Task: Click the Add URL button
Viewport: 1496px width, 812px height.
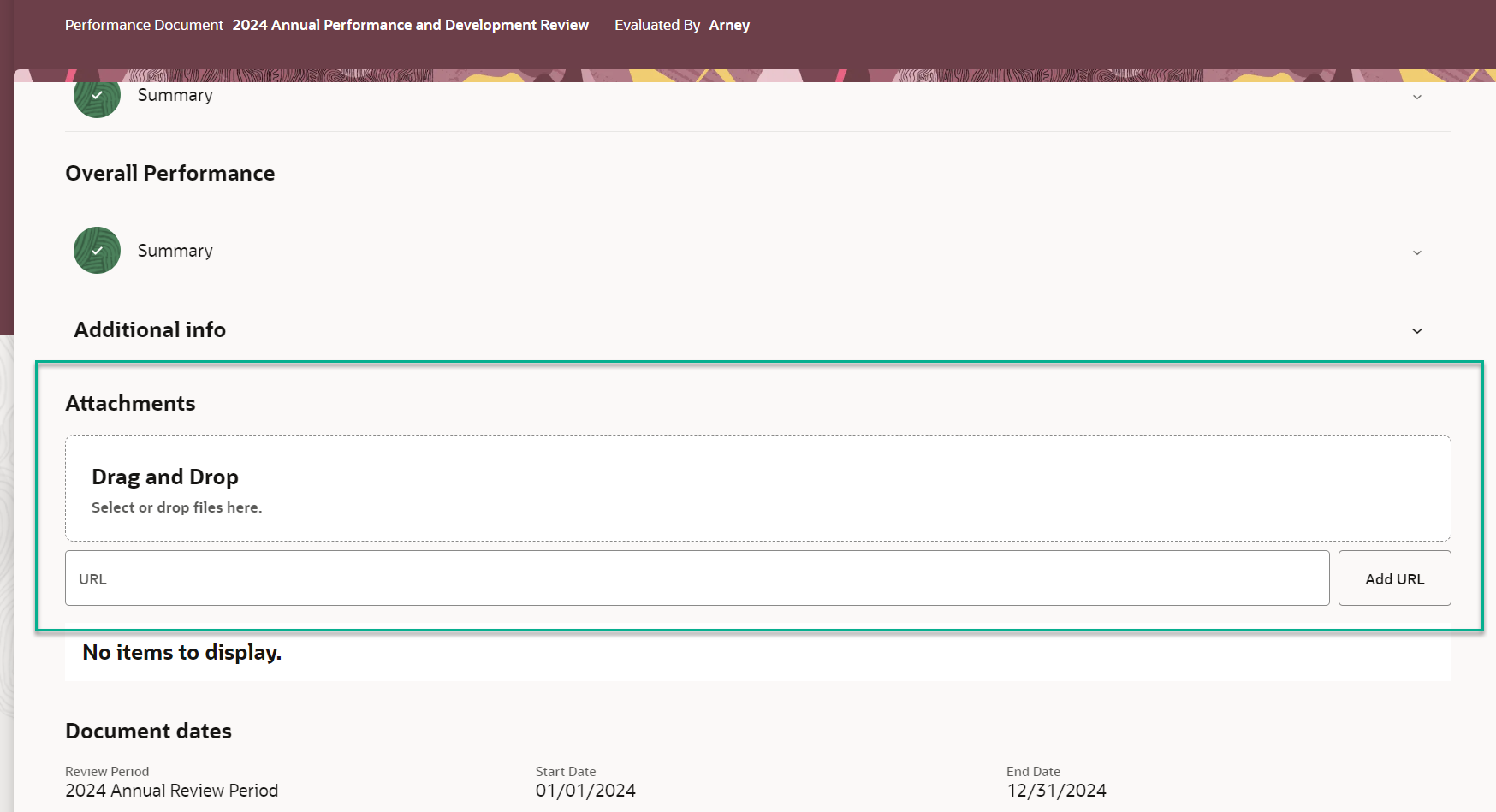Action: pyautogui.click(x=1394, y=578)
